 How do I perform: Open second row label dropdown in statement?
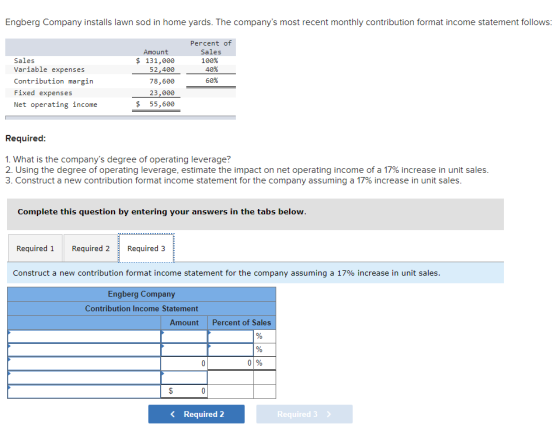click(84, 350)
